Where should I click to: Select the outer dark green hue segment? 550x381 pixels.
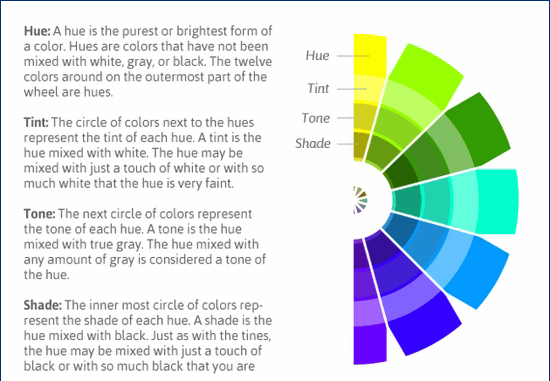[482, 132]
